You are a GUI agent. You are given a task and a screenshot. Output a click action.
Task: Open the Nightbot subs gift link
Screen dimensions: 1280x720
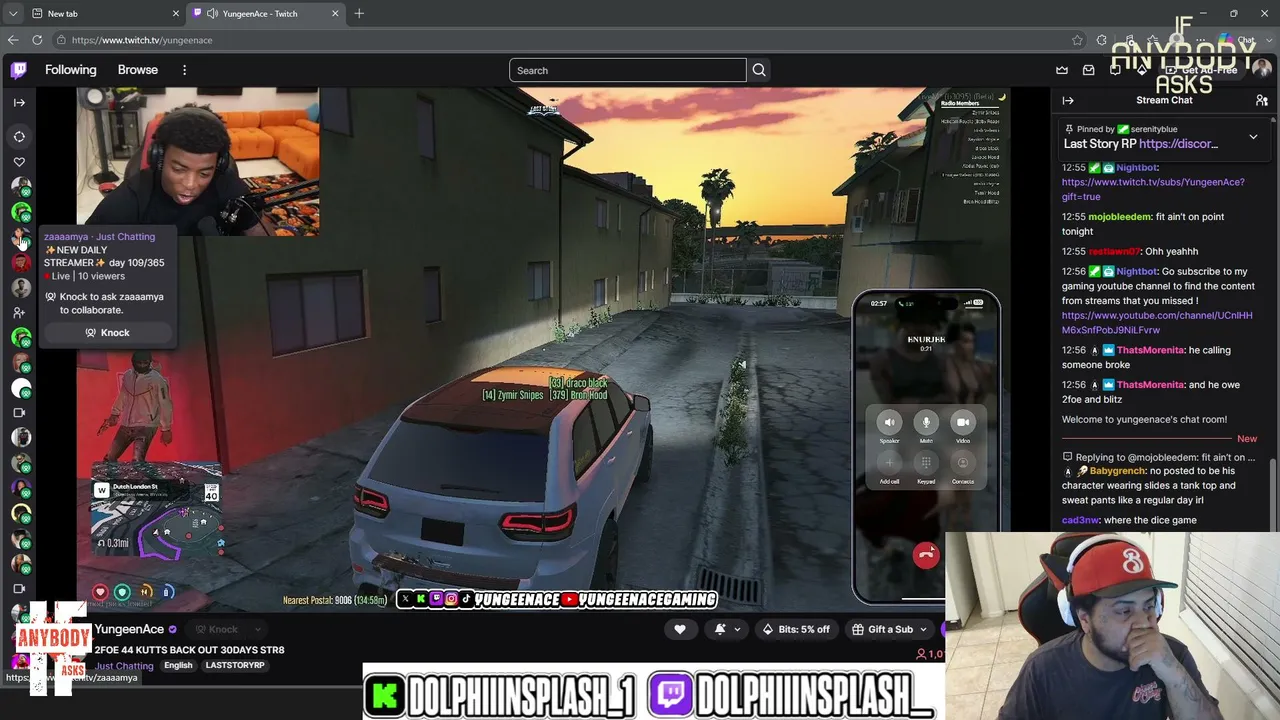pos(1153,189)
